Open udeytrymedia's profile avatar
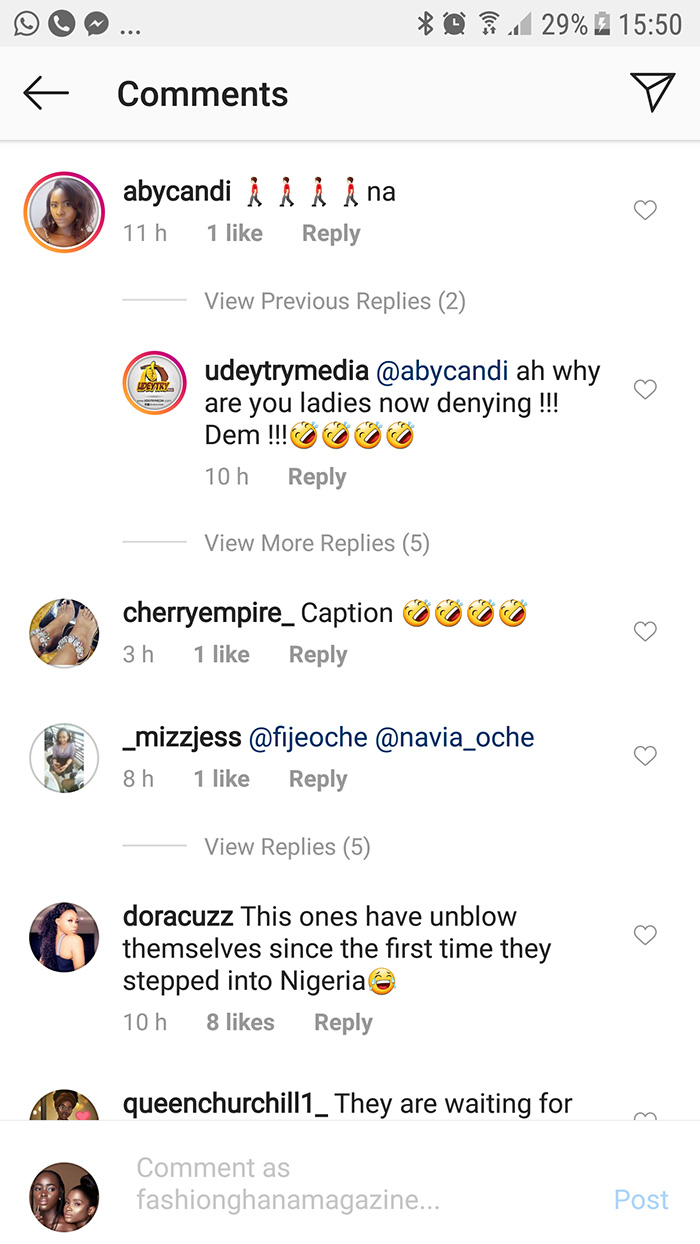The width and height of the screenshot is (700, 1244). [x=156, y=384]
